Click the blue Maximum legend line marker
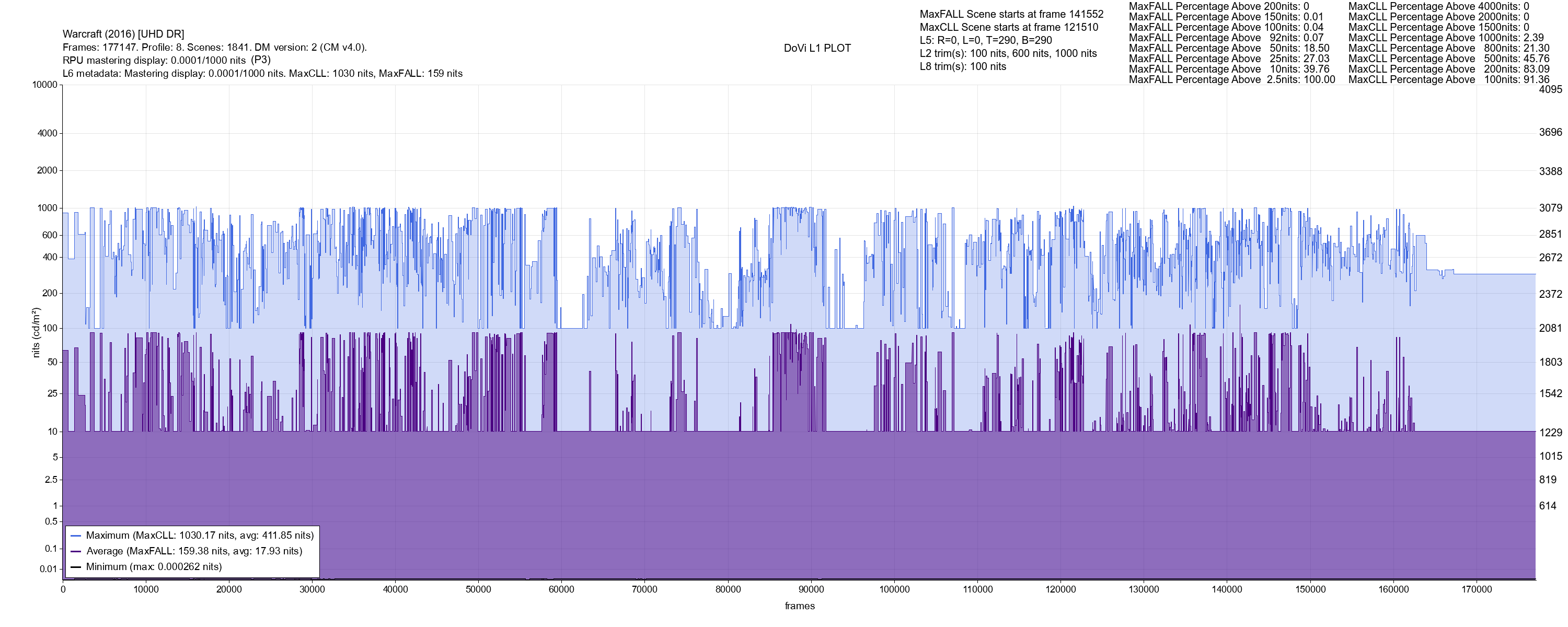Viewport: 1568px width, 627px height. (76, 536)
